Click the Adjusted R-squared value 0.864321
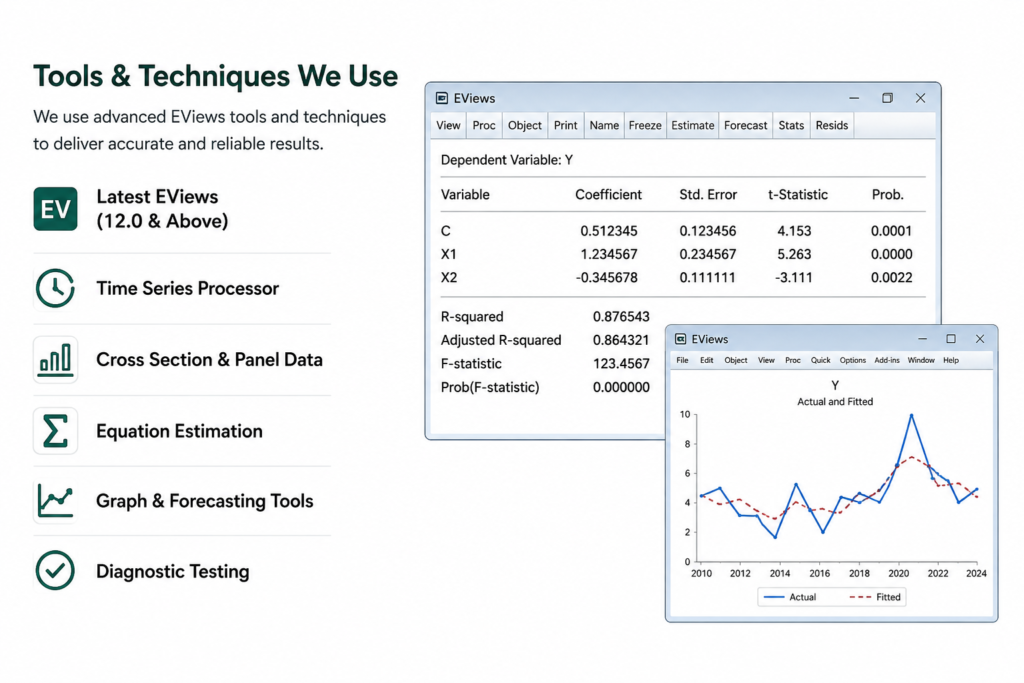The height and width of the screenshot is (683, 1024). click(x=621, y=340)
